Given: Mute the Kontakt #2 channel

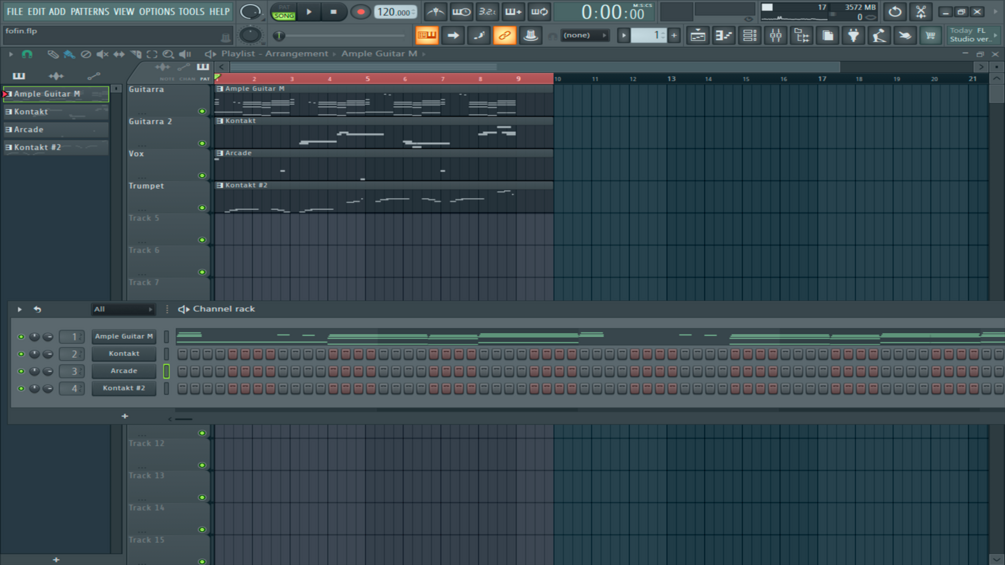Looking at the screenshot, I should [21, 388].
